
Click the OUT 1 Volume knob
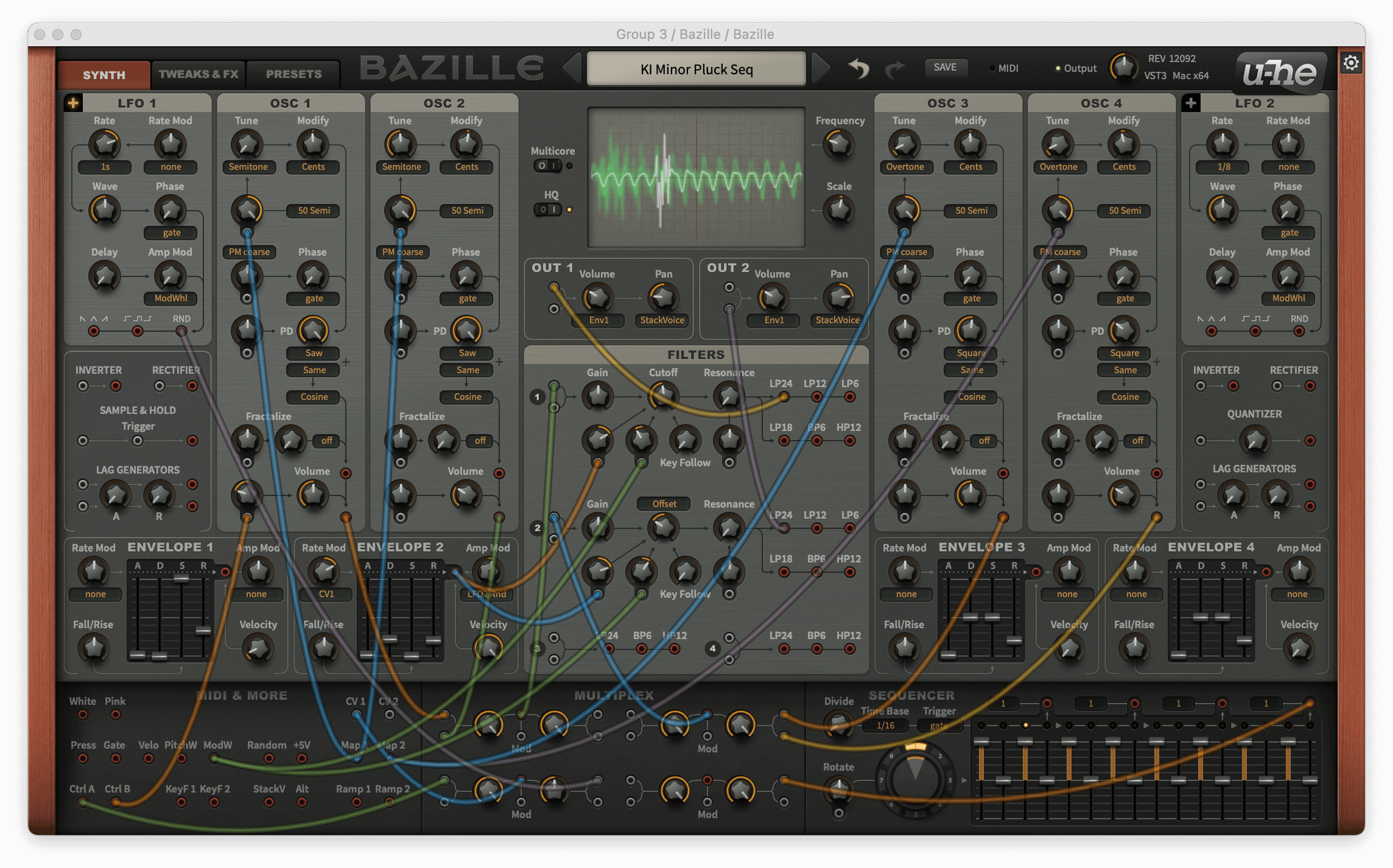coord(597,298)
